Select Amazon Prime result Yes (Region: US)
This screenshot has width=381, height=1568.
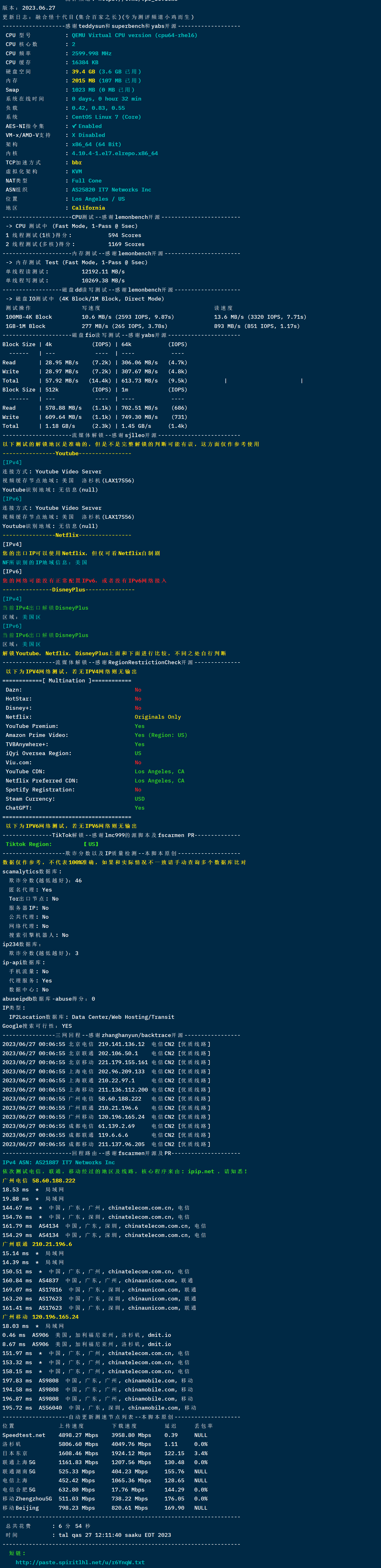[x=161, y=735]
